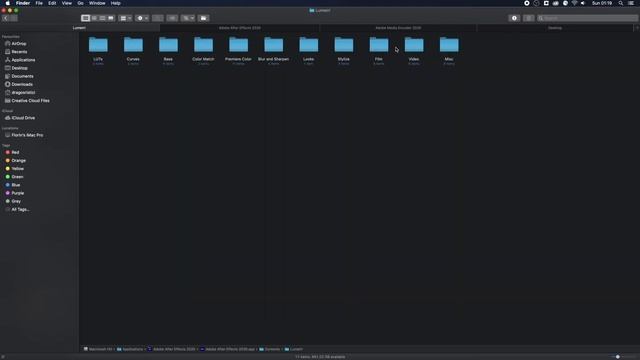Open the File menu
This screenshot has height=360, width=640.
point(39,3)
